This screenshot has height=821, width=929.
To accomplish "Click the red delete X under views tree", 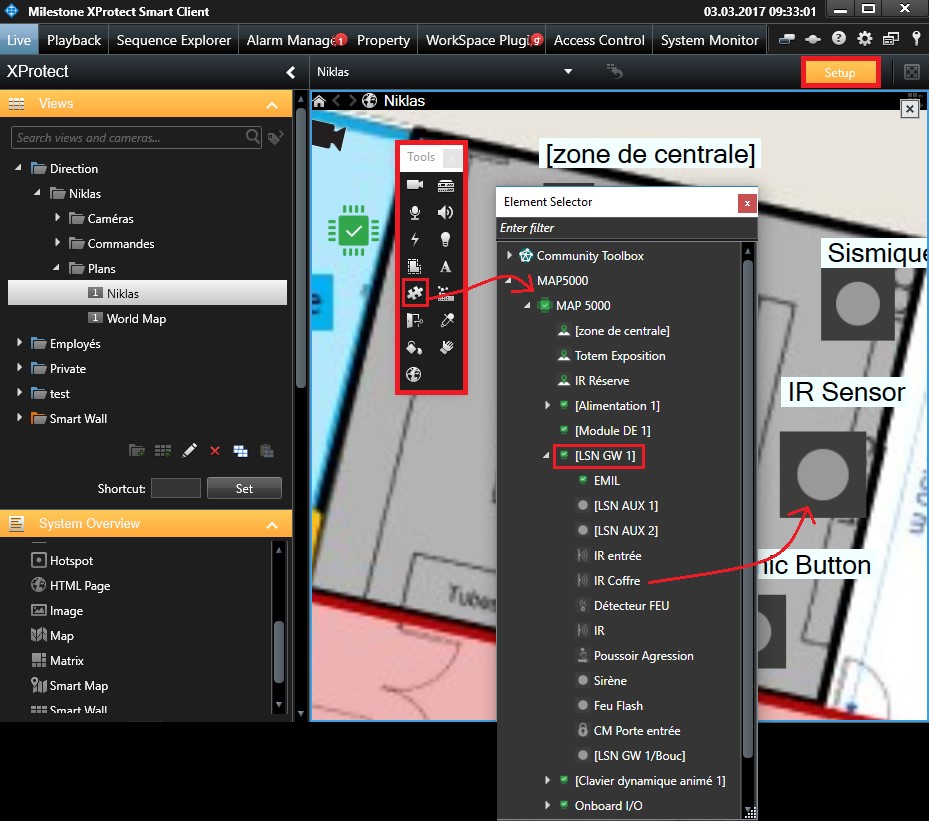I will click(x=215, y=451).
